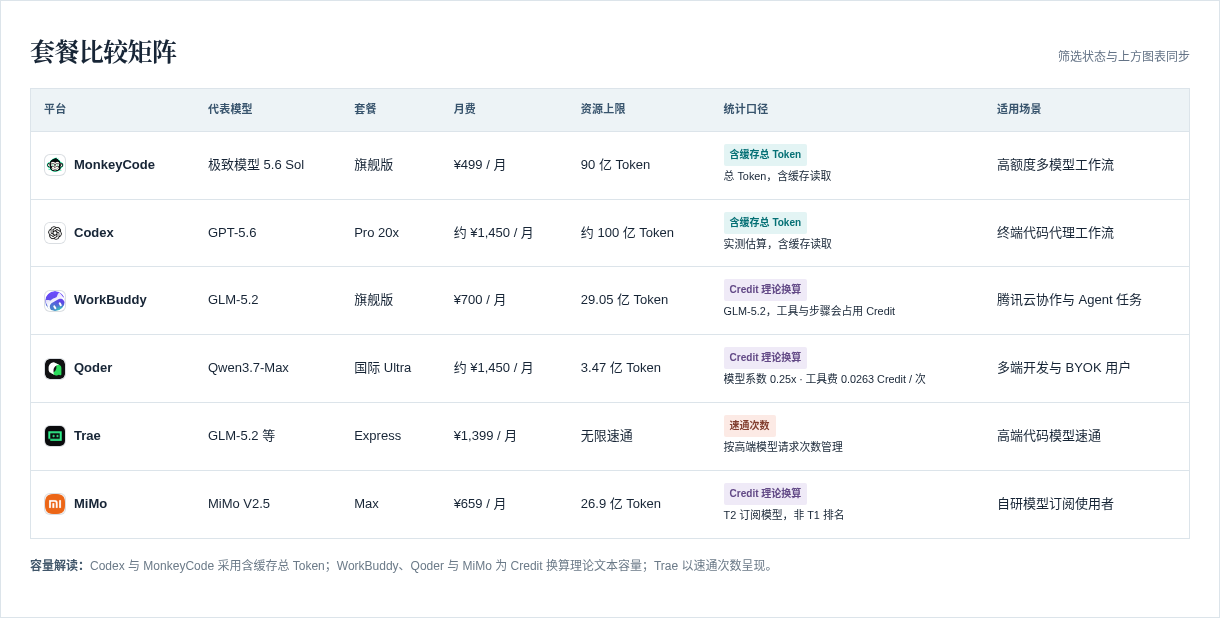Viewport: 1220px width, 618px height.
Task: Click the 旗舰版 plan in WorkBuddy row
Action: [374, 300]
